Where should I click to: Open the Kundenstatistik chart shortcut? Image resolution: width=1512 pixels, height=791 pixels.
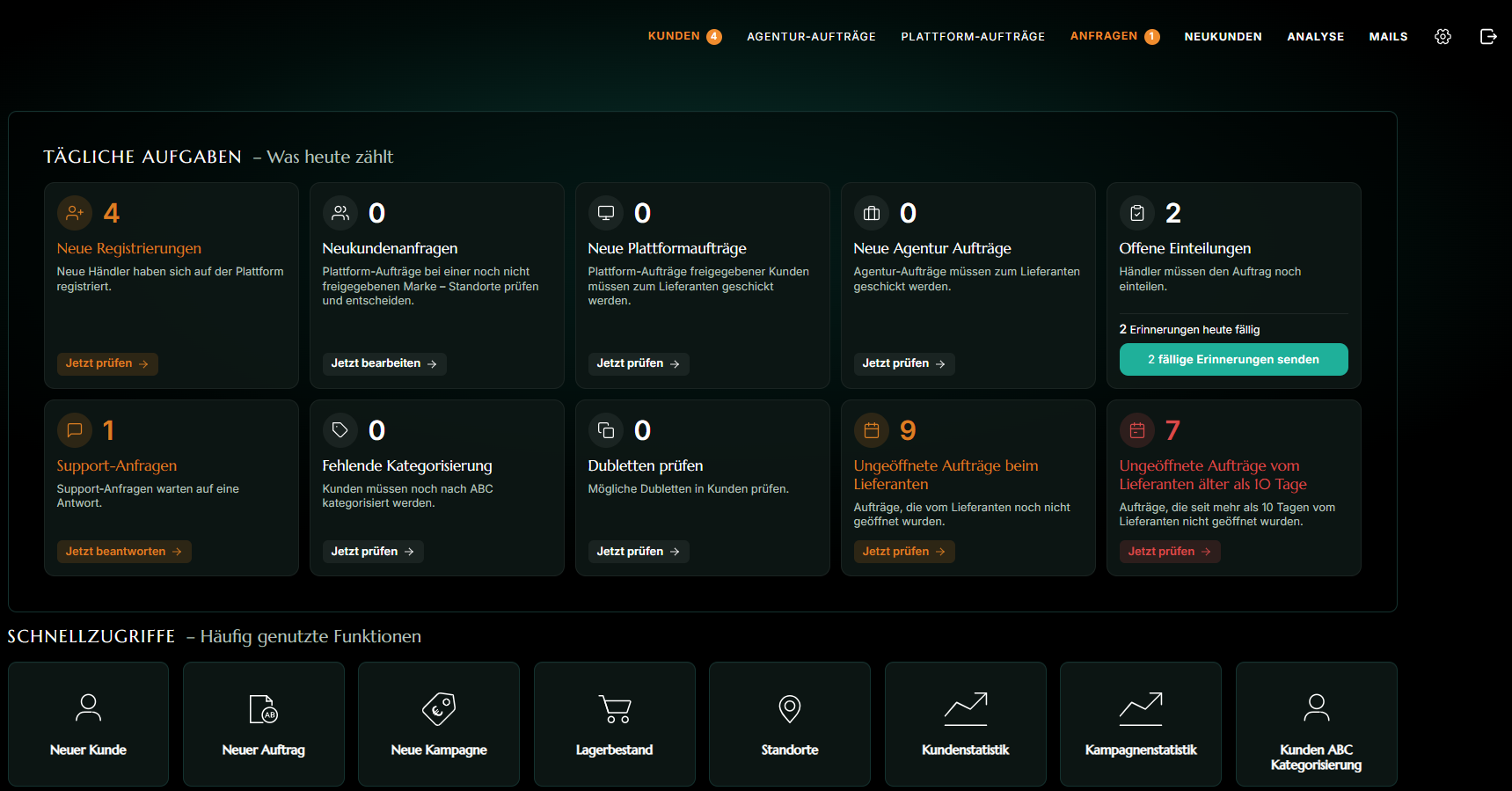tap(966, 724)
